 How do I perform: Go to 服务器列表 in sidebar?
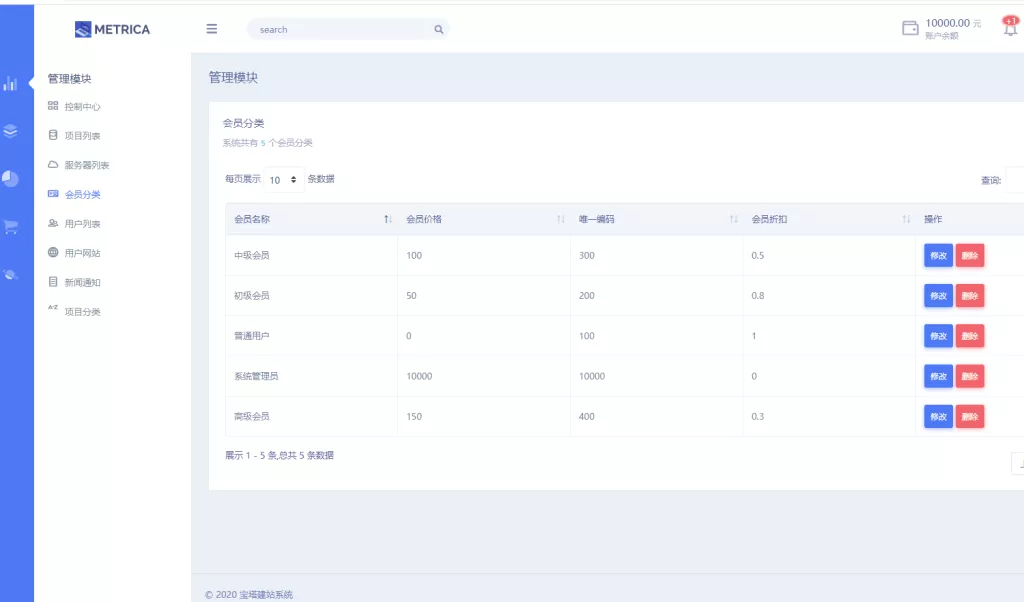click(x=86, y=165)
